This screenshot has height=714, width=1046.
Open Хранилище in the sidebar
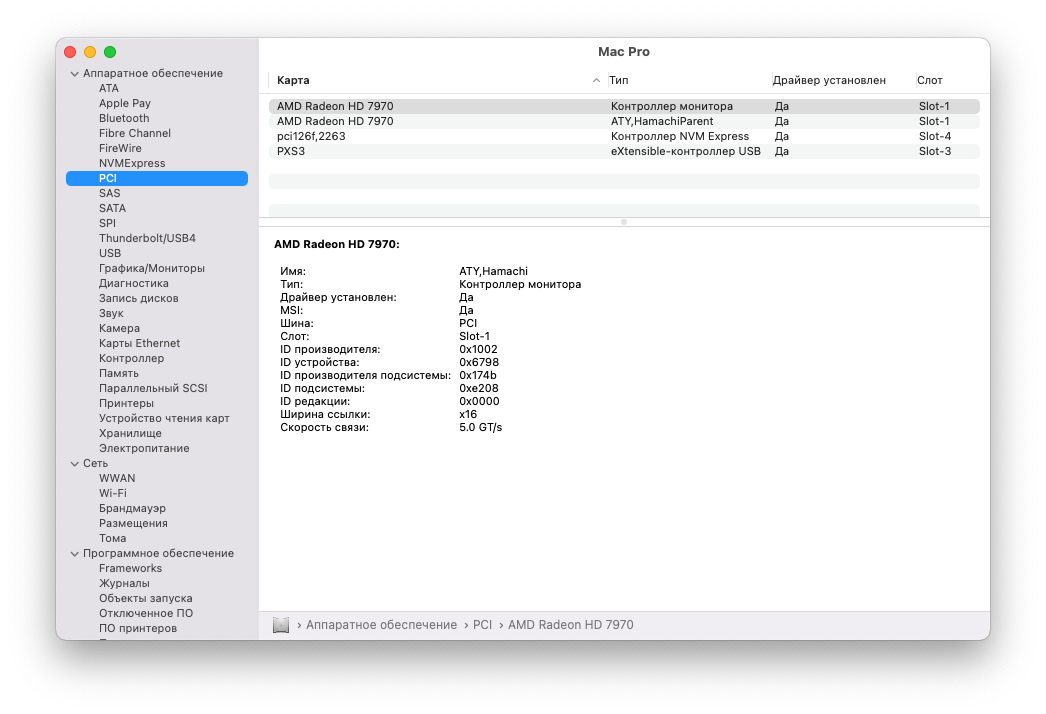coord(130,434)
